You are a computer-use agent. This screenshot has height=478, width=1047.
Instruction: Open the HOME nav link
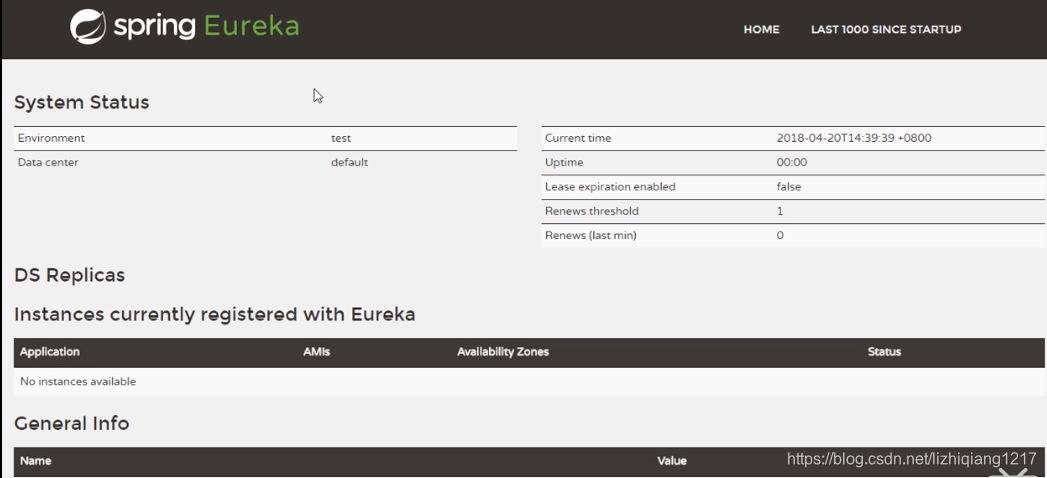coord(761,29)
